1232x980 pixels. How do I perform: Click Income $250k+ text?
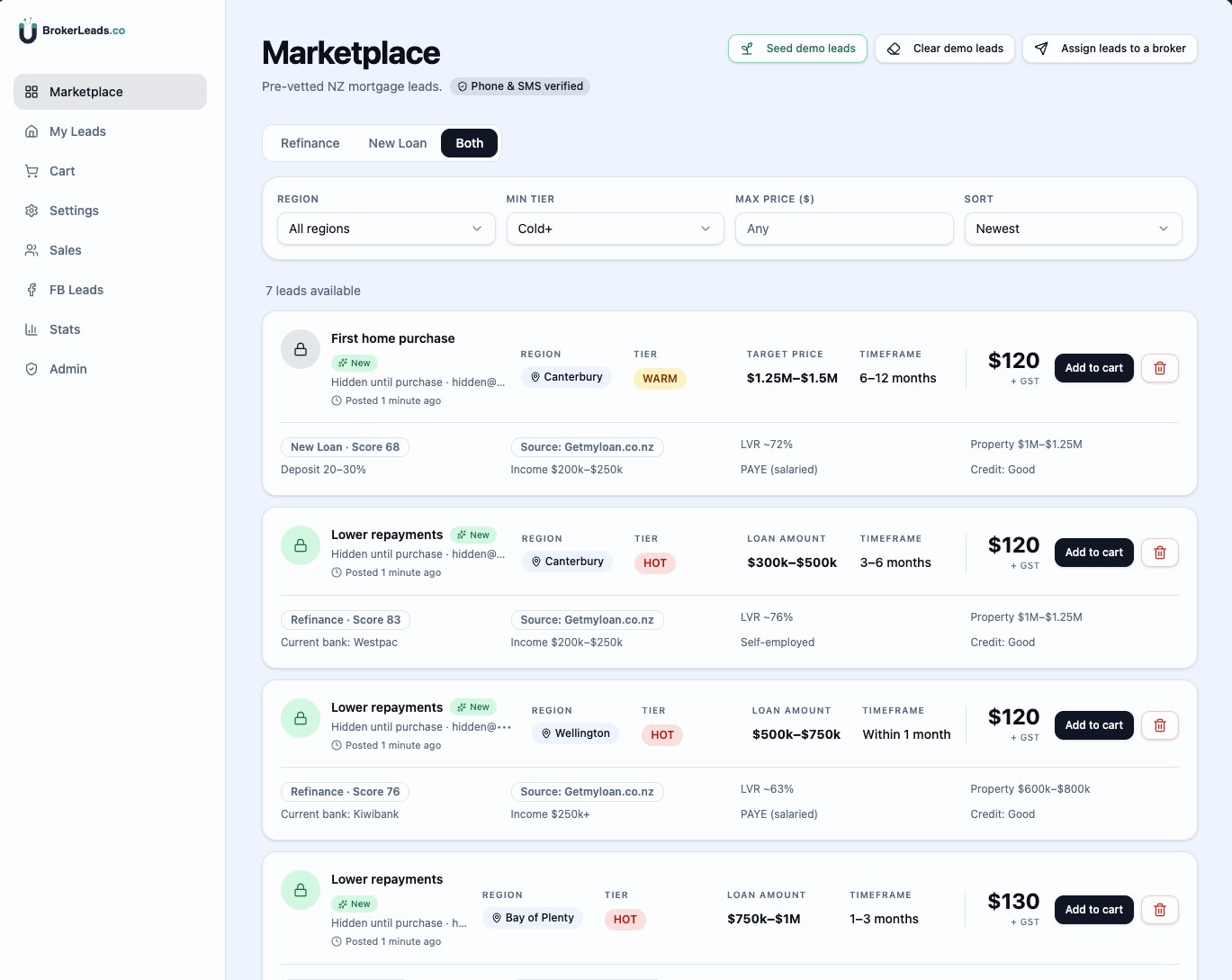(x=550, y=814)
